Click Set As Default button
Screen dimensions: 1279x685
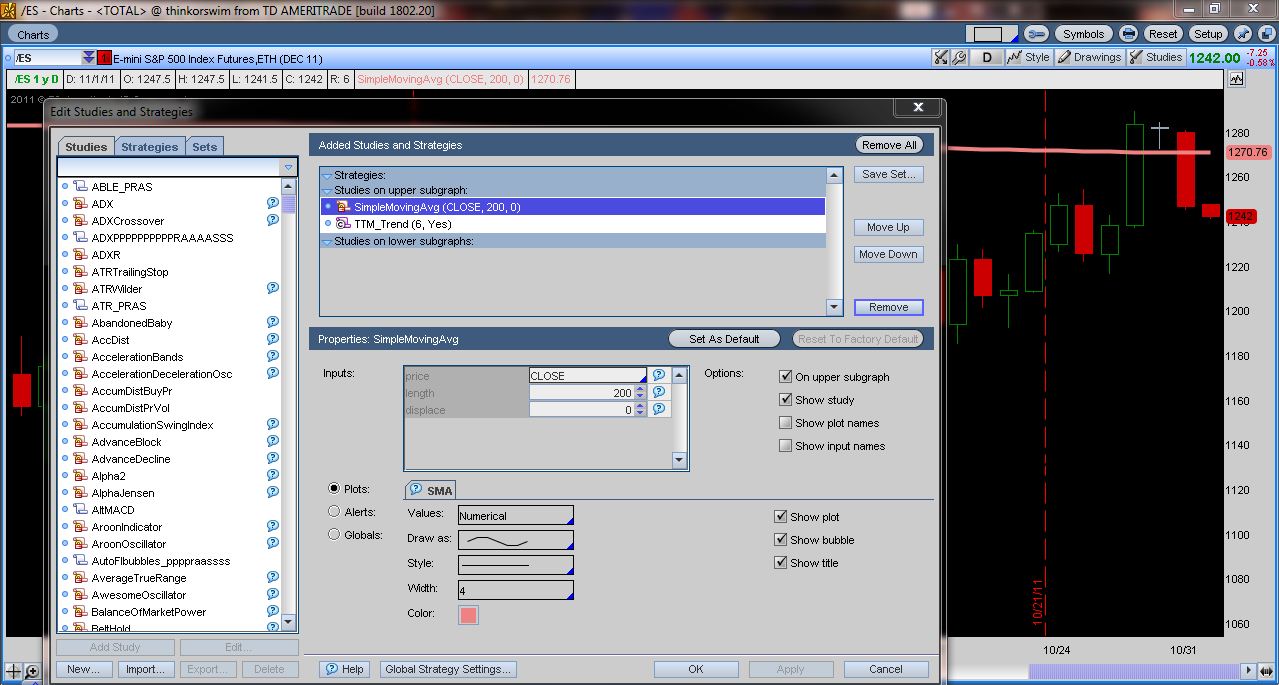pos(724,339)
